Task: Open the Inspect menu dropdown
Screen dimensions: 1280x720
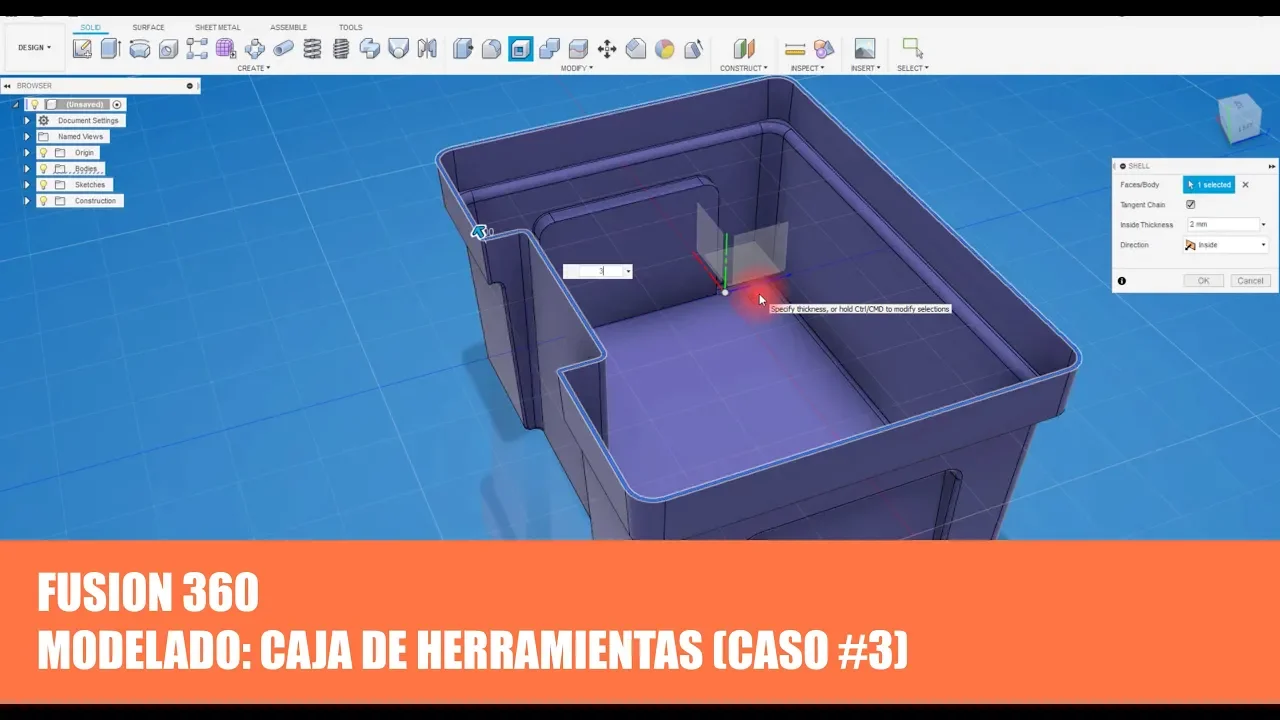Action: pyautogui.click(x=807, y=68)
